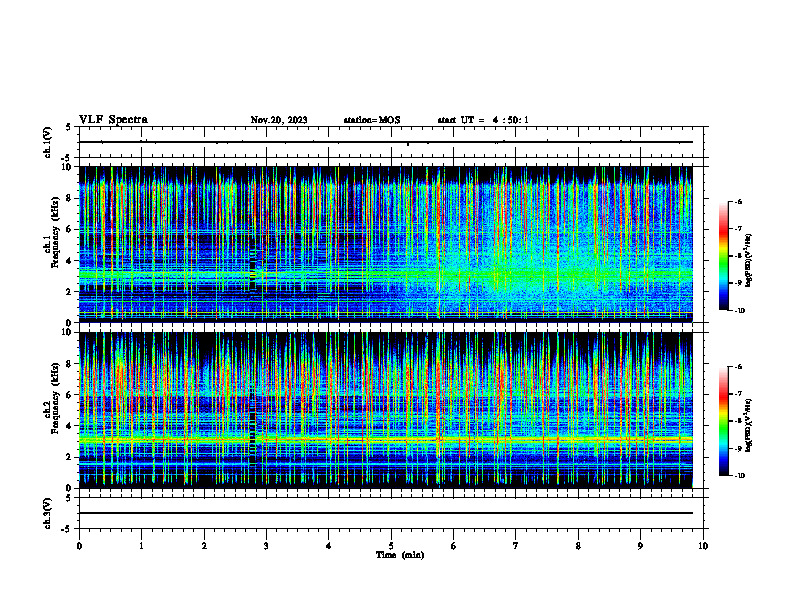This screenshot has width=792, height=612.
Task: Click the "station=MOS" header label
Action: point(372,120)
